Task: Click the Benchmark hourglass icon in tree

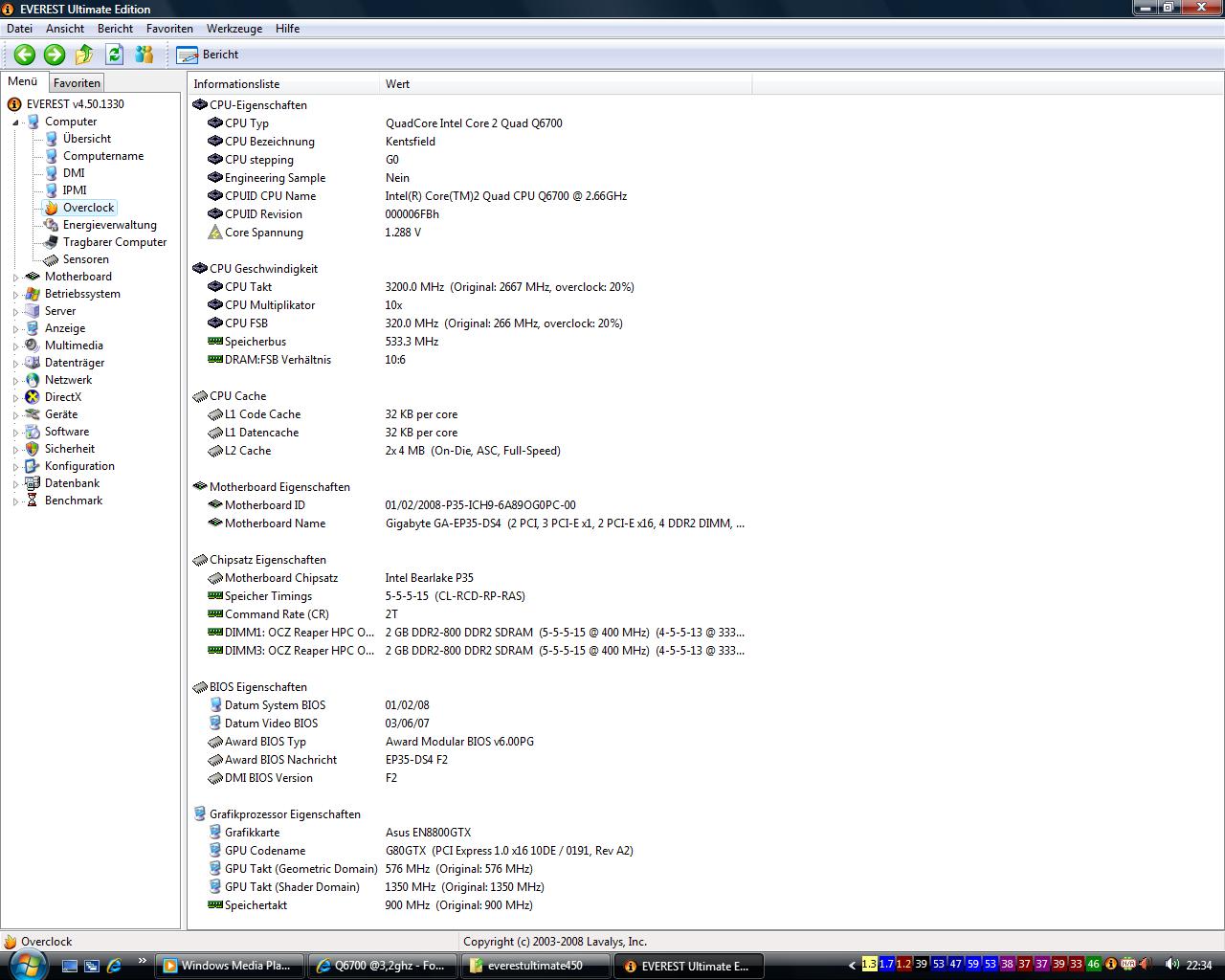Action: click(x=33, y=501)
